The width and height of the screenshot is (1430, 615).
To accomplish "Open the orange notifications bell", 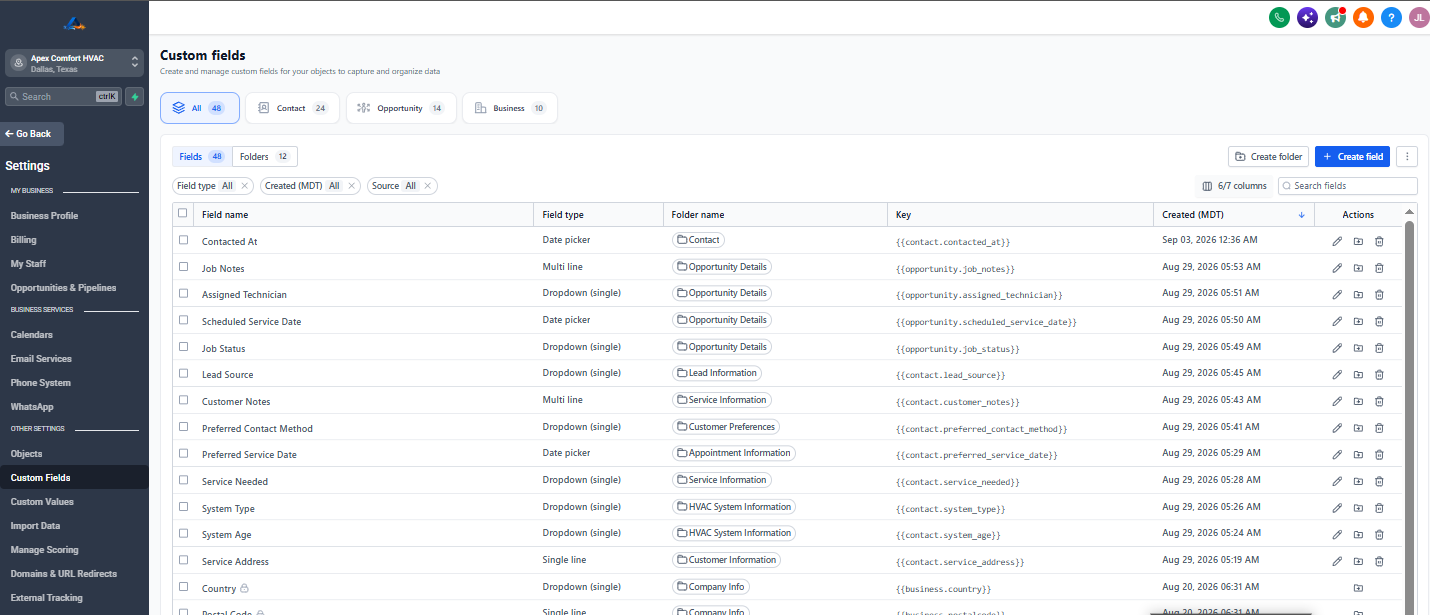I will [x=1363, y=17].
